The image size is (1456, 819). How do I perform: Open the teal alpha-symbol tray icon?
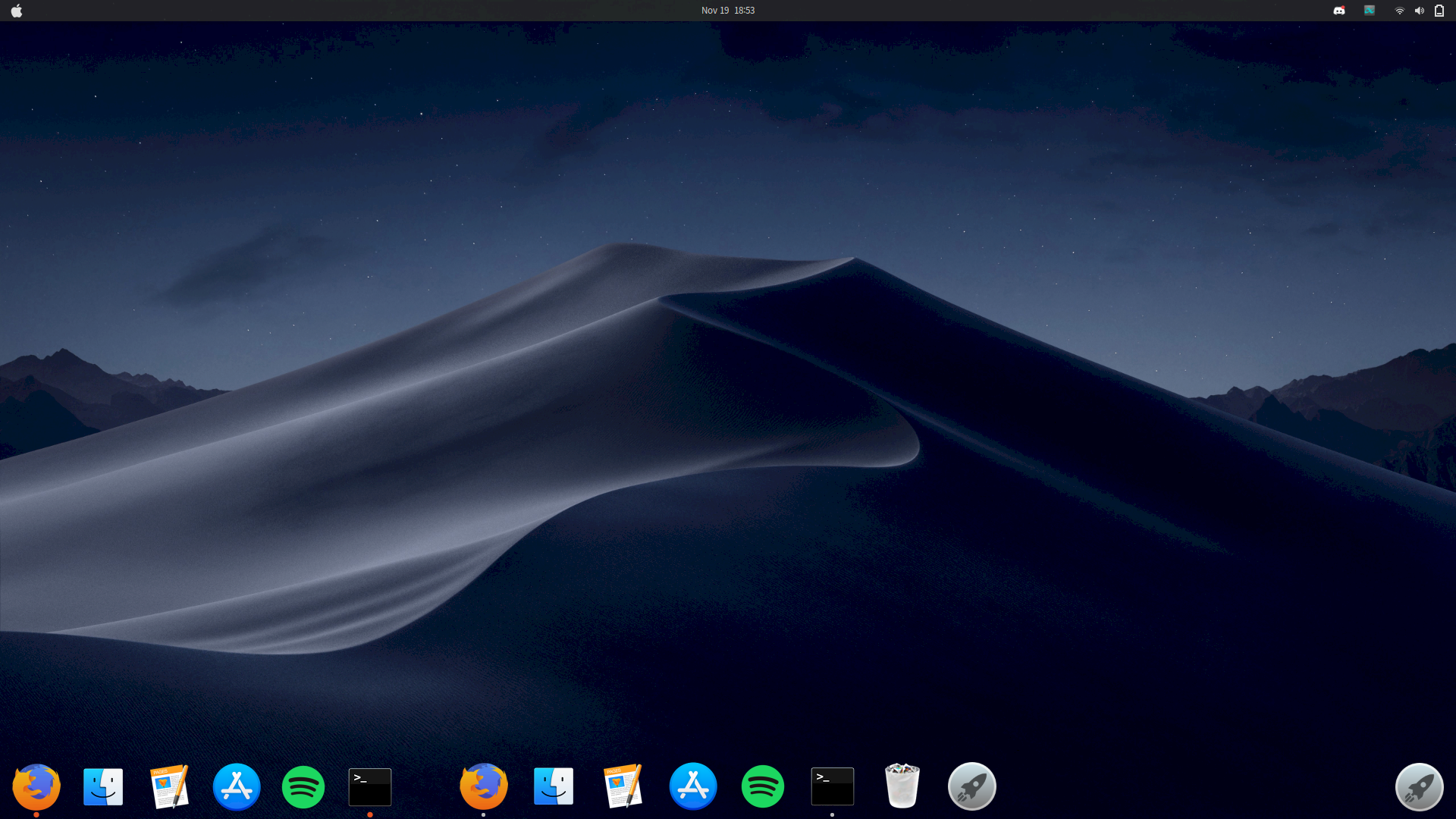tap(1370, 11)
